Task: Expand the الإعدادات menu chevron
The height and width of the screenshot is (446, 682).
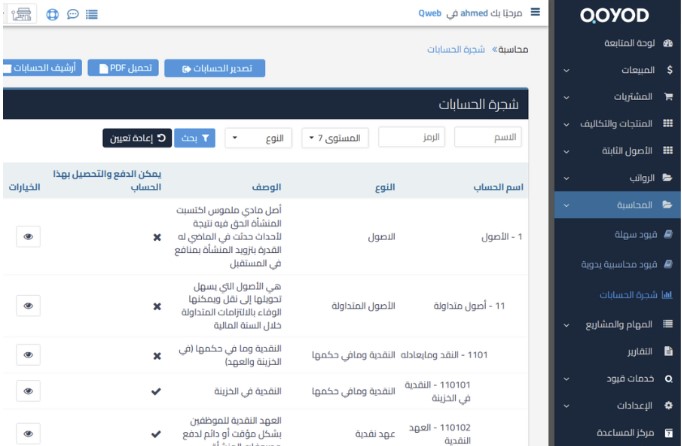Action: (566, 406)
